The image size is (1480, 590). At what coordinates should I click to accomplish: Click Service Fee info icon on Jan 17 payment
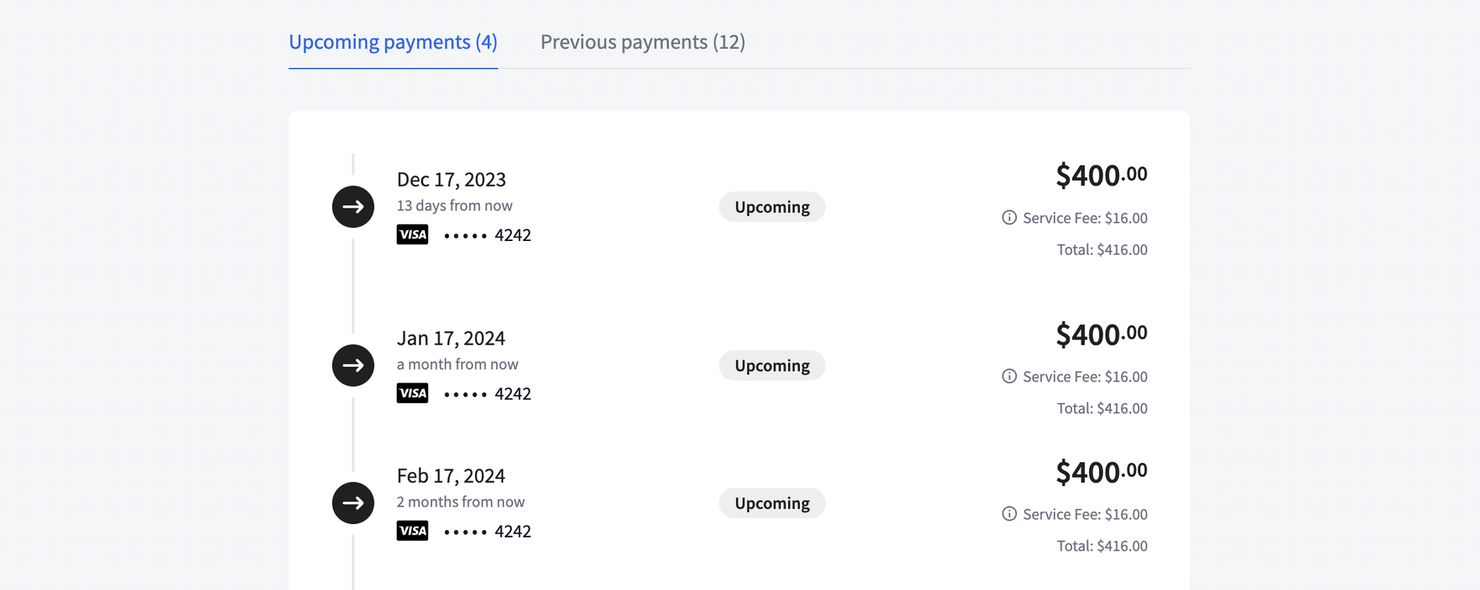click(1009, 376)
